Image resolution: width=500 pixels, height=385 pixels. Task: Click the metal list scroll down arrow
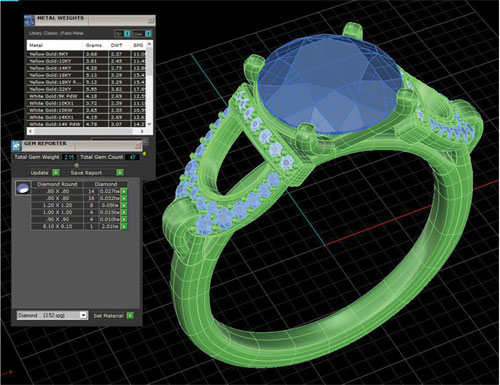coord(149,124)
